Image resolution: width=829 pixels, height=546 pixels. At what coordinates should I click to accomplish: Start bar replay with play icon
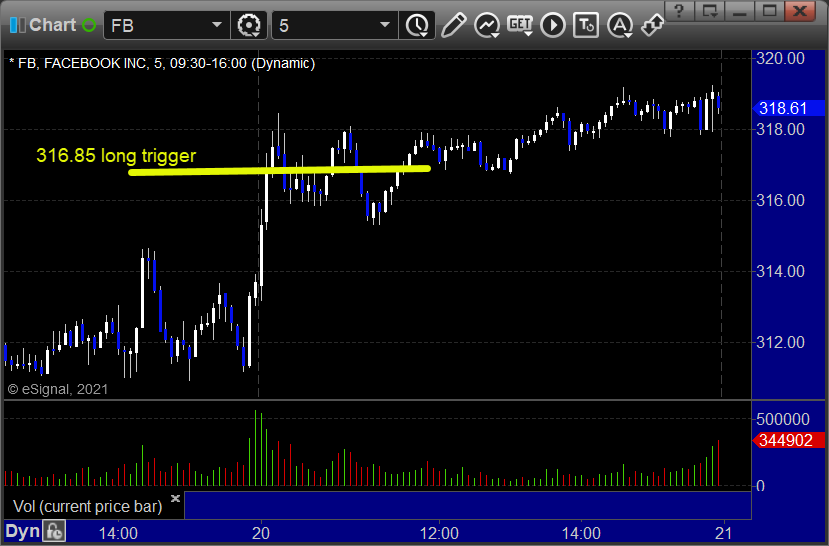click(553, 25)
